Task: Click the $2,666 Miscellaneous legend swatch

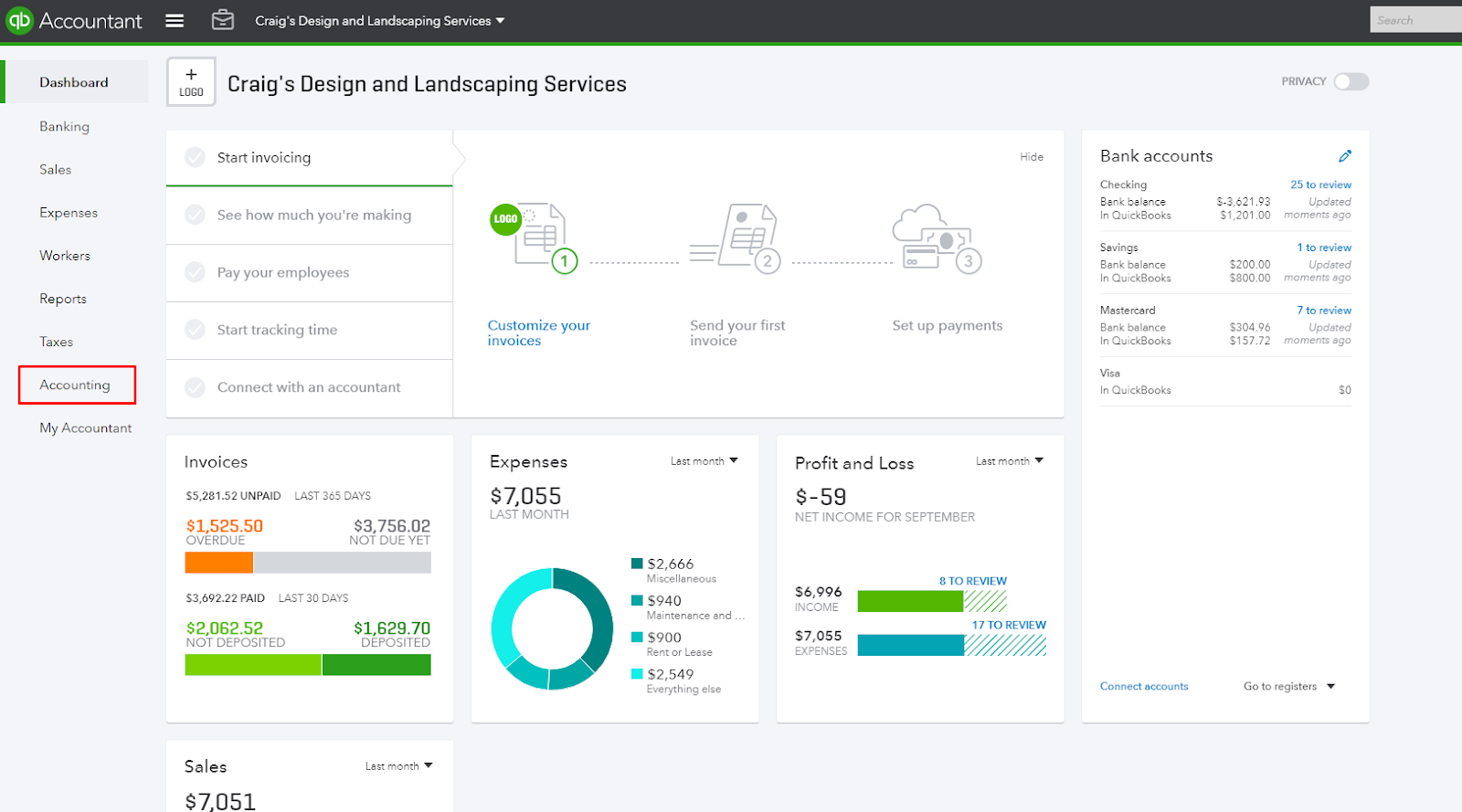Action: click(x=637, y=564)
